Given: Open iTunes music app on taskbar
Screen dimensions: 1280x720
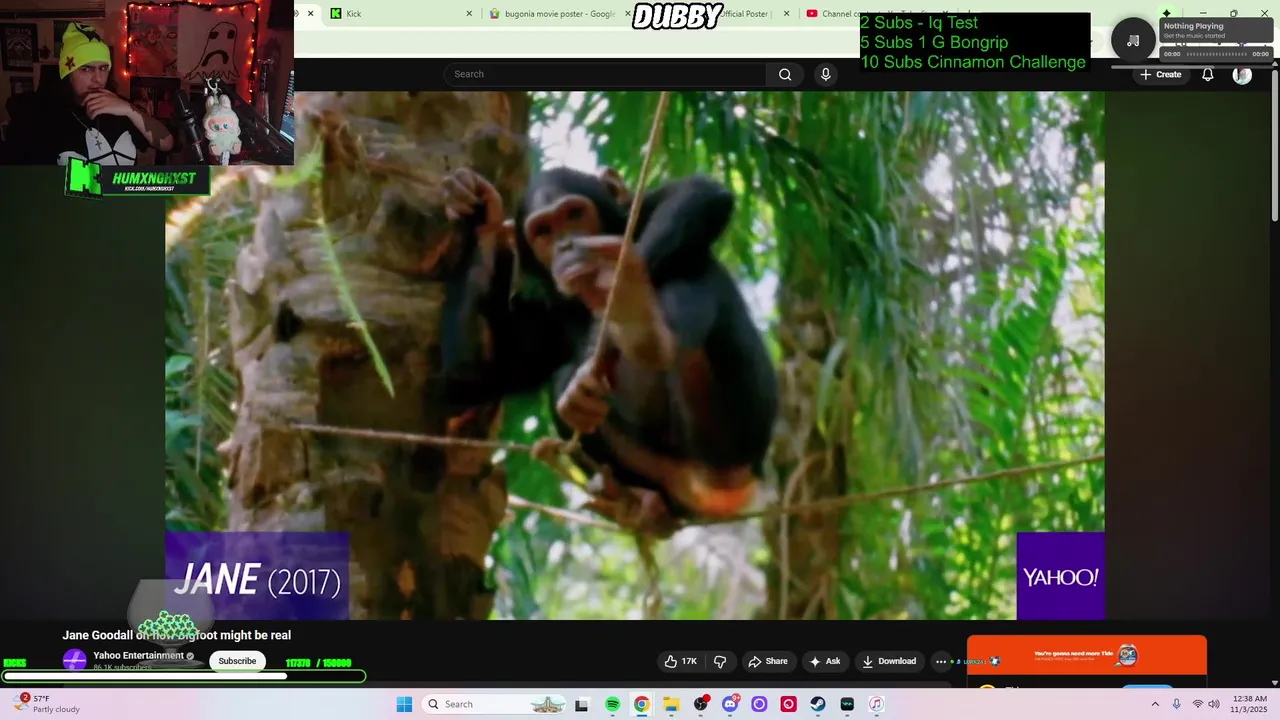Looking at the screenshot, I should click(x=876, y=704).
